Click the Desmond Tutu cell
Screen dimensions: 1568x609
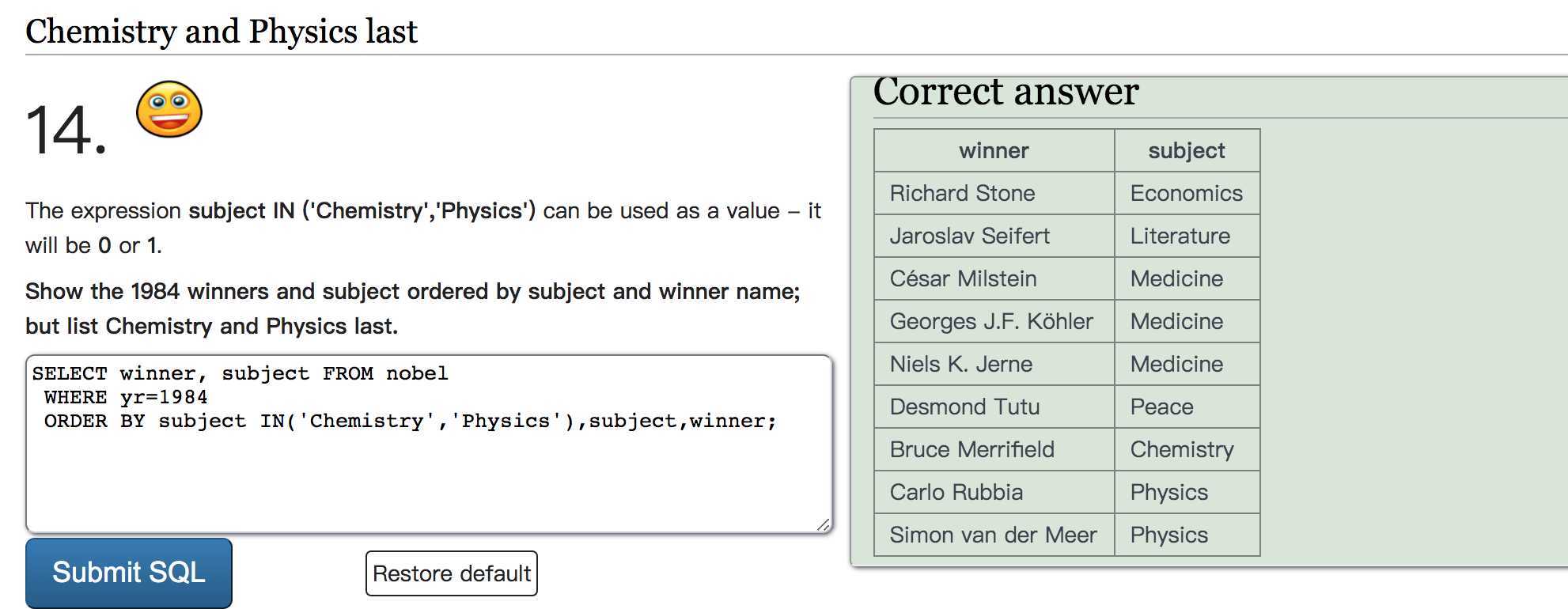point(994,407)
